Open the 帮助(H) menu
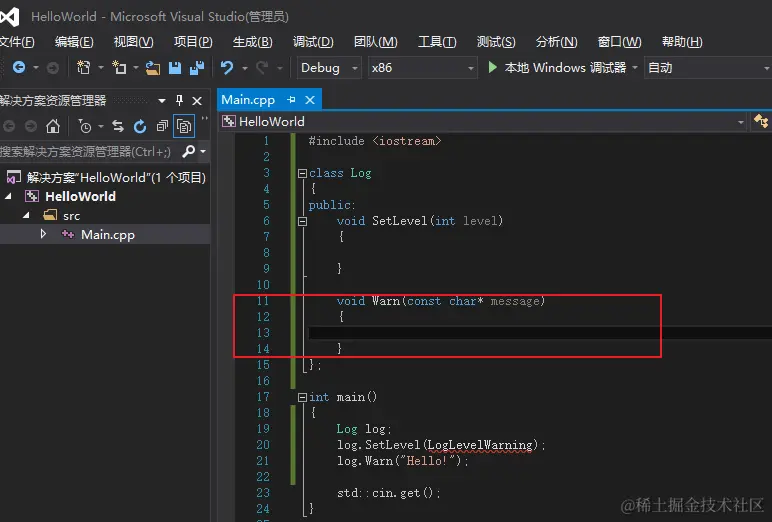This screenshot has width=772, height=522. tap(682, 42)
